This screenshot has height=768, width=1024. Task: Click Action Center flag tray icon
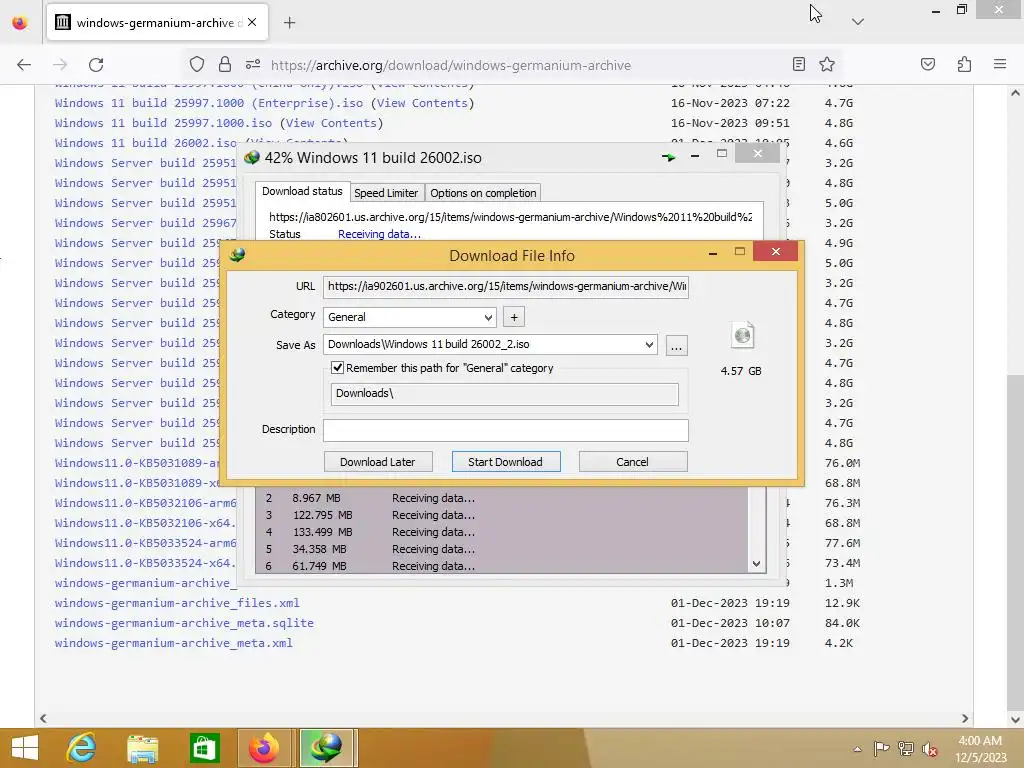881,749
